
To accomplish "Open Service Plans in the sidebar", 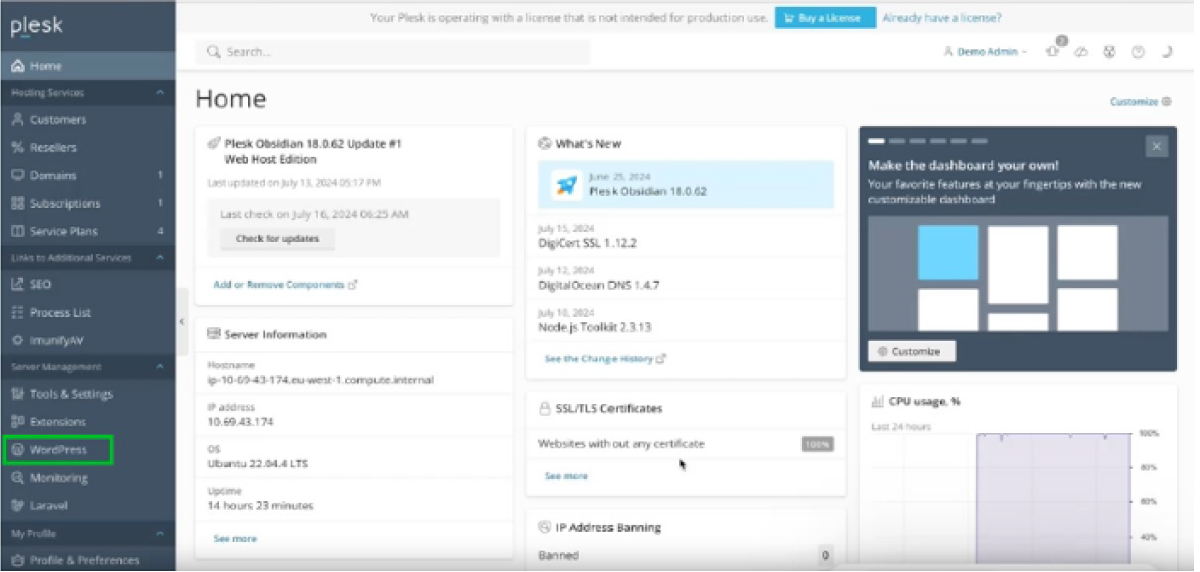I will pyautogui.click(x=88, y=232).
